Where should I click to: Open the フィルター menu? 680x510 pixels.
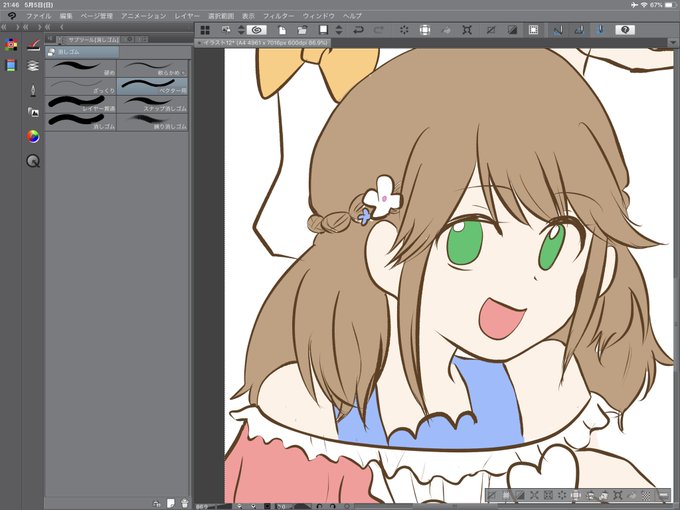[x=278, y=16]
